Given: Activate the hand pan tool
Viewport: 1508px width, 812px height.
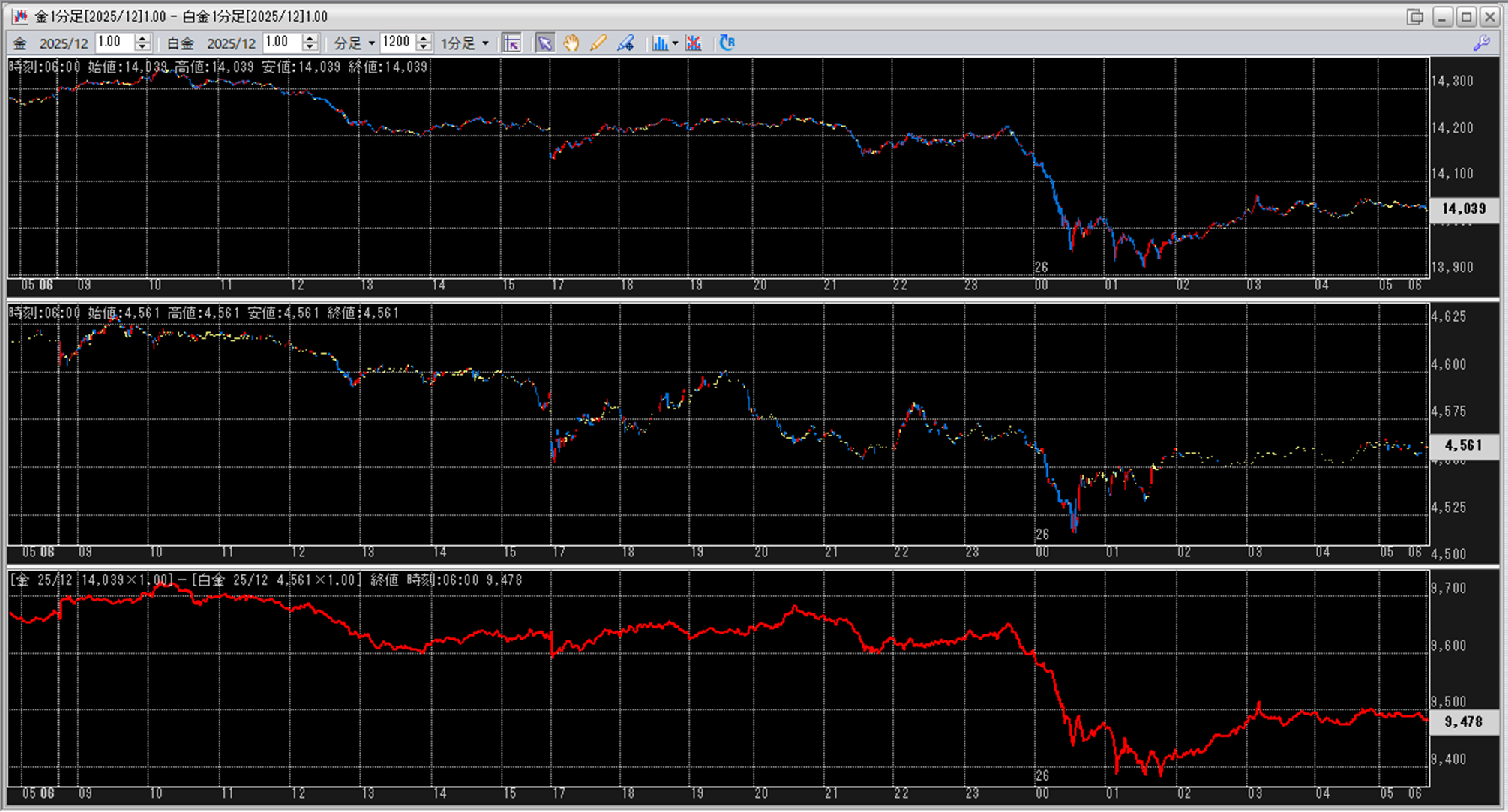Looking at the screenshot, I should tap(571, 43).
